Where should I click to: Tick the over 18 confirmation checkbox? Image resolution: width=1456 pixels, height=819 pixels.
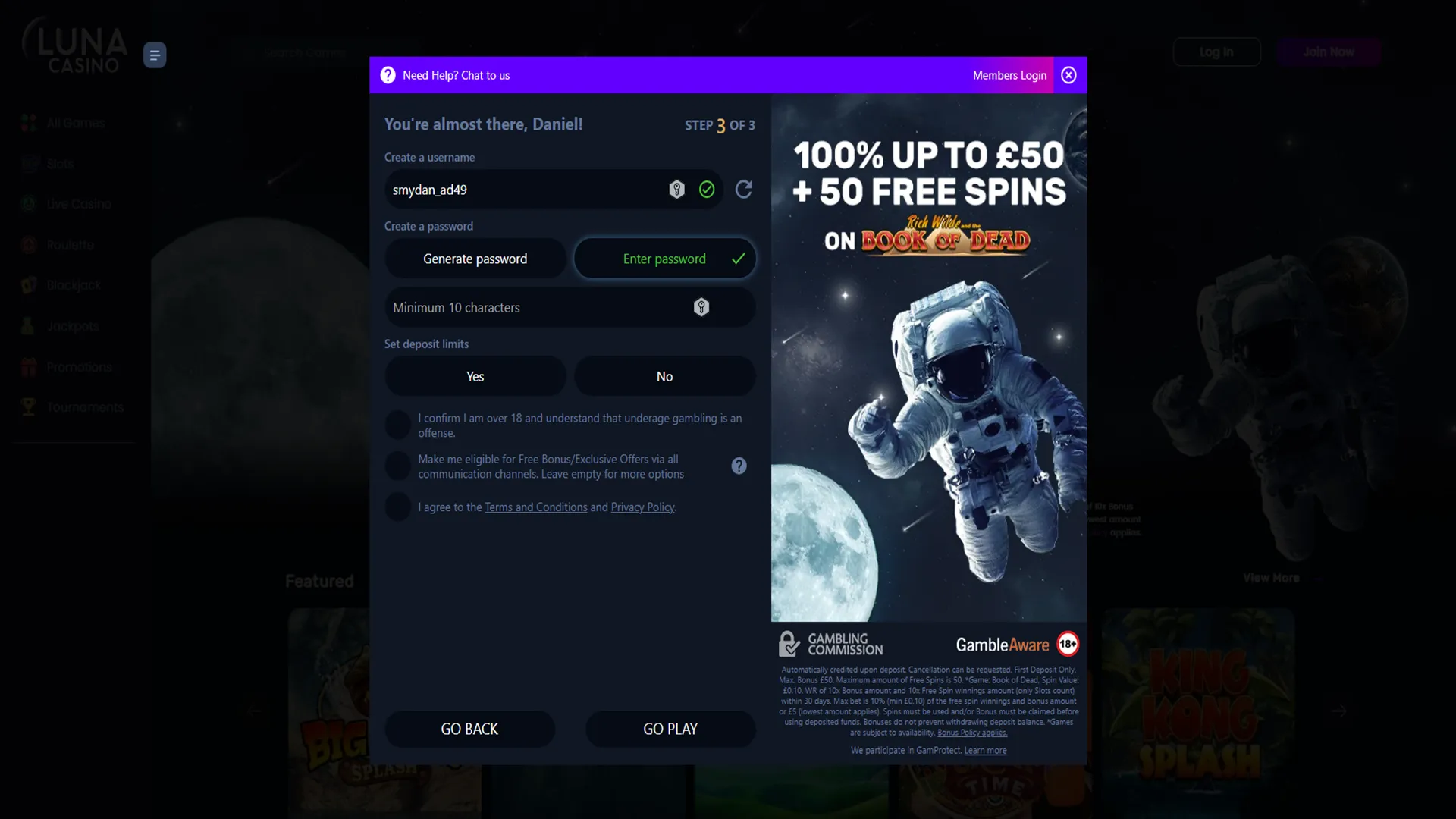click(x=398, y=425)
